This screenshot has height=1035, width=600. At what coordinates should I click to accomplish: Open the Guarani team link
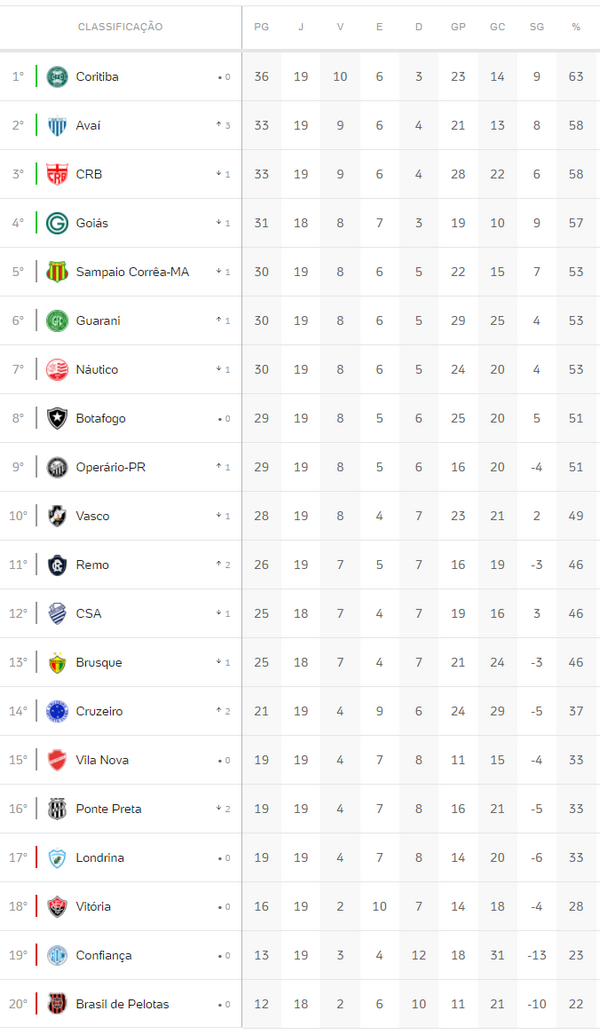click(98, 321)
